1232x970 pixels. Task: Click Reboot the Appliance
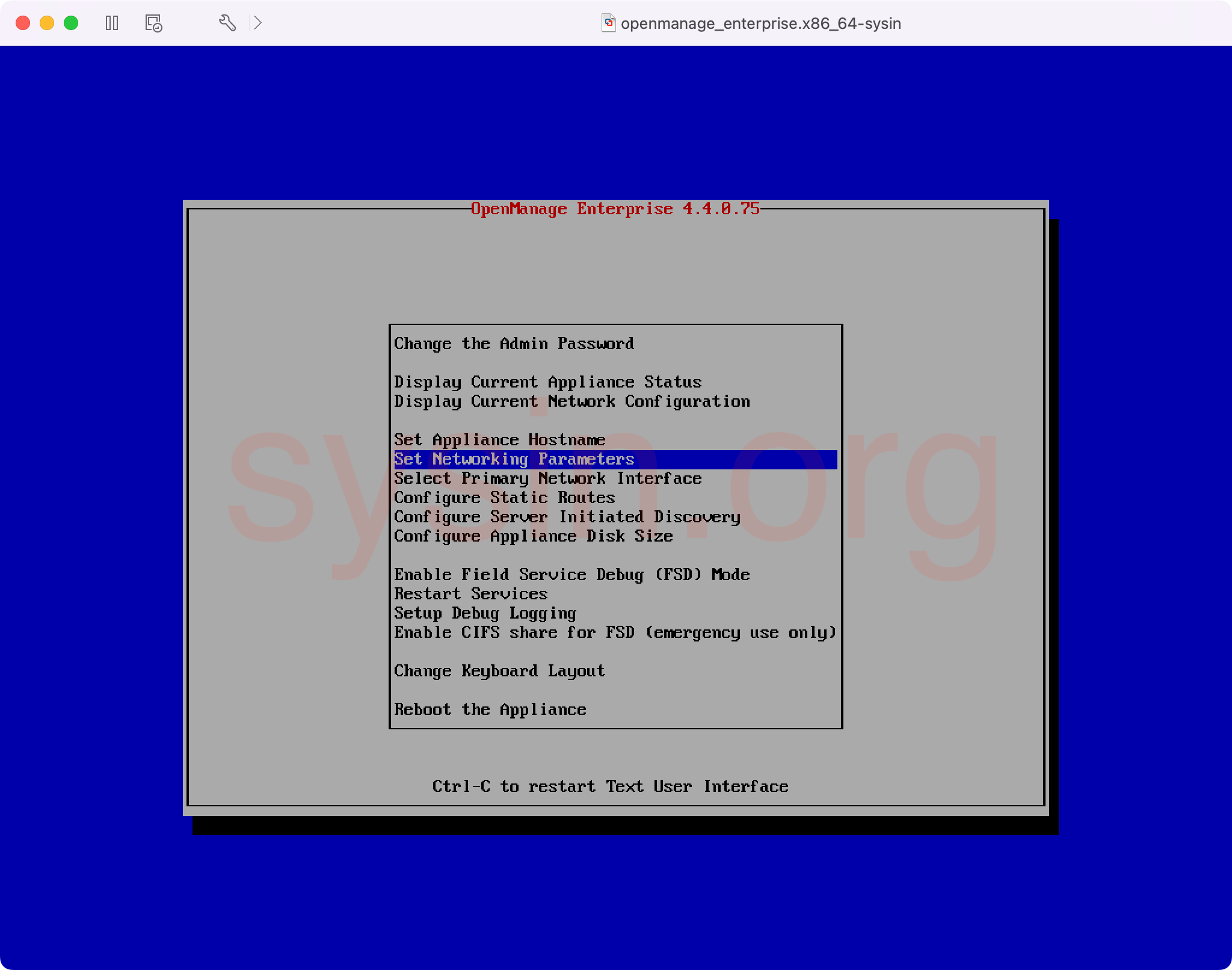(490, 709)
